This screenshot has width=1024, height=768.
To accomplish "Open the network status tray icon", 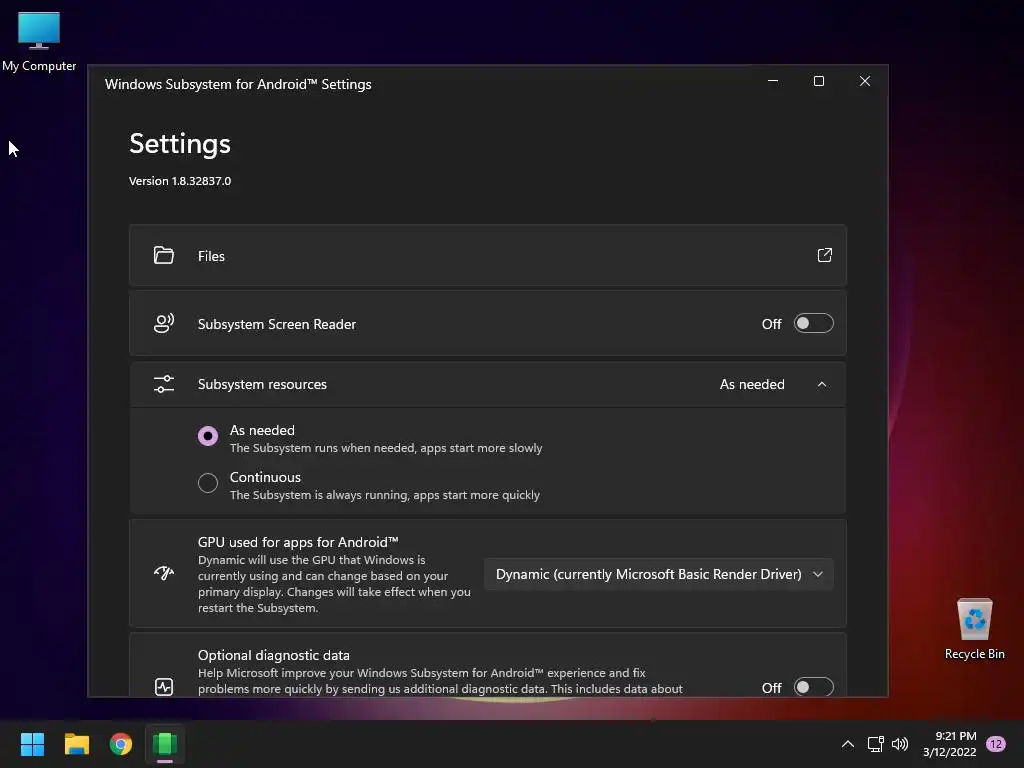I will point(875,744).
